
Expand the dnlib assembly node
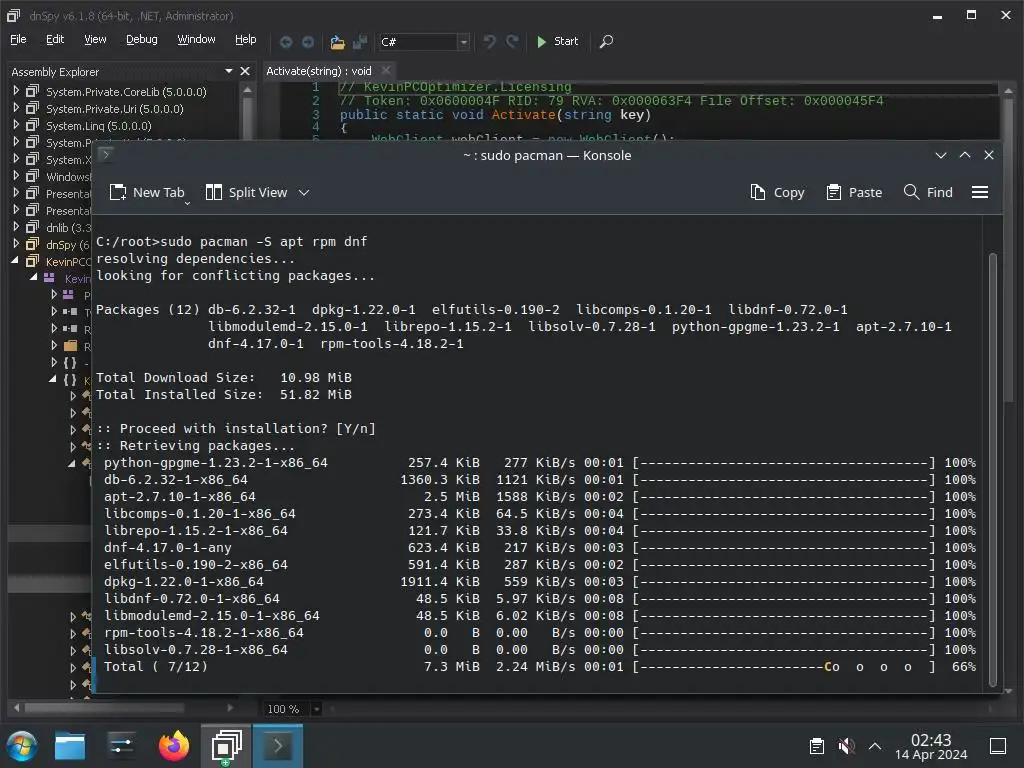16,227
